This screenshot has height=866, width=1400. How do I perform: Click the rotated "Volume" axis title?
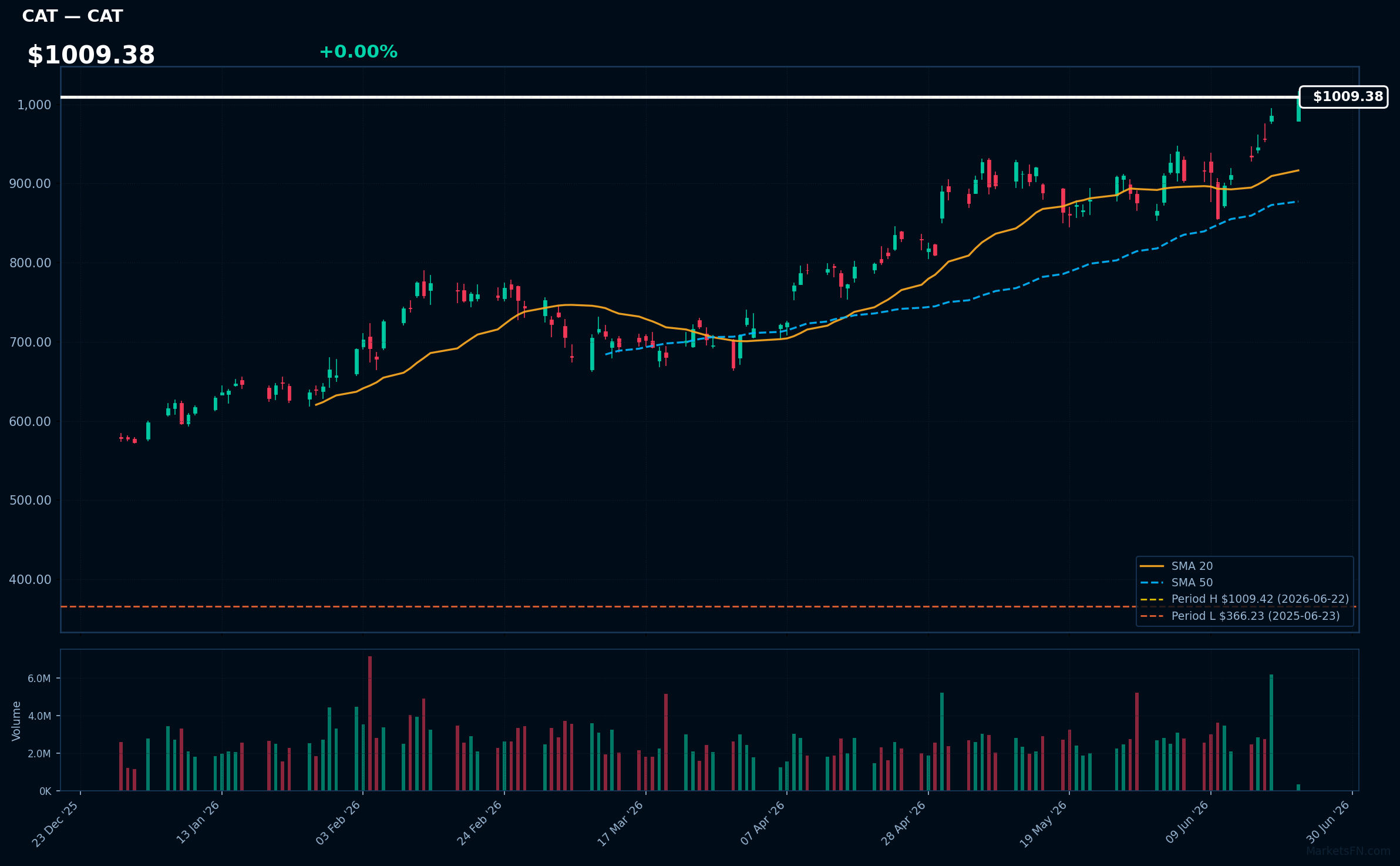[16, 721]
